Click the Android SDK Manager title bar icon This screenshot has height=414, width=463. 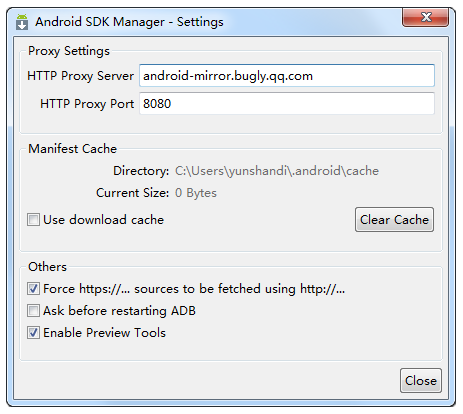(22, 22)
